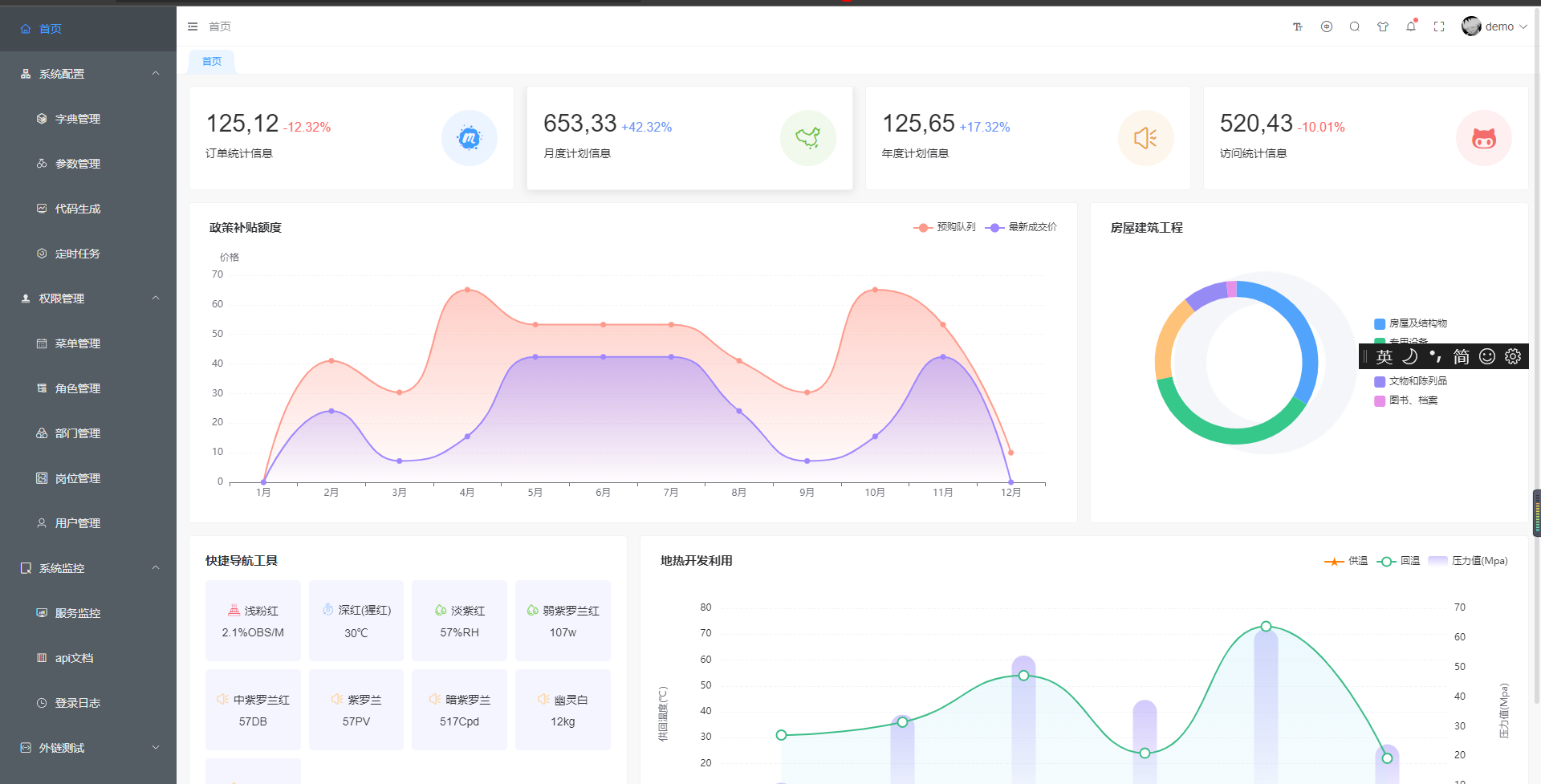Screen dimensions: 1541x784
Task: Open 字典管理 in the sidebar
Action: point(88,119)
